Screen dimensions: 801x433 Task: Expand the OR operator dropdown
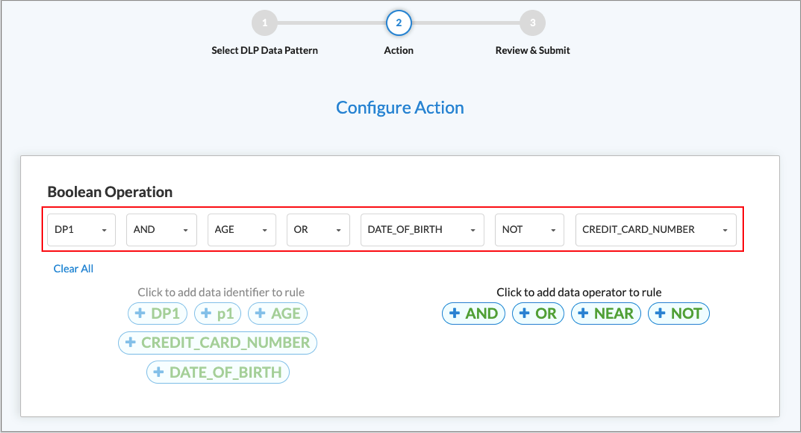tap(318, 230)
